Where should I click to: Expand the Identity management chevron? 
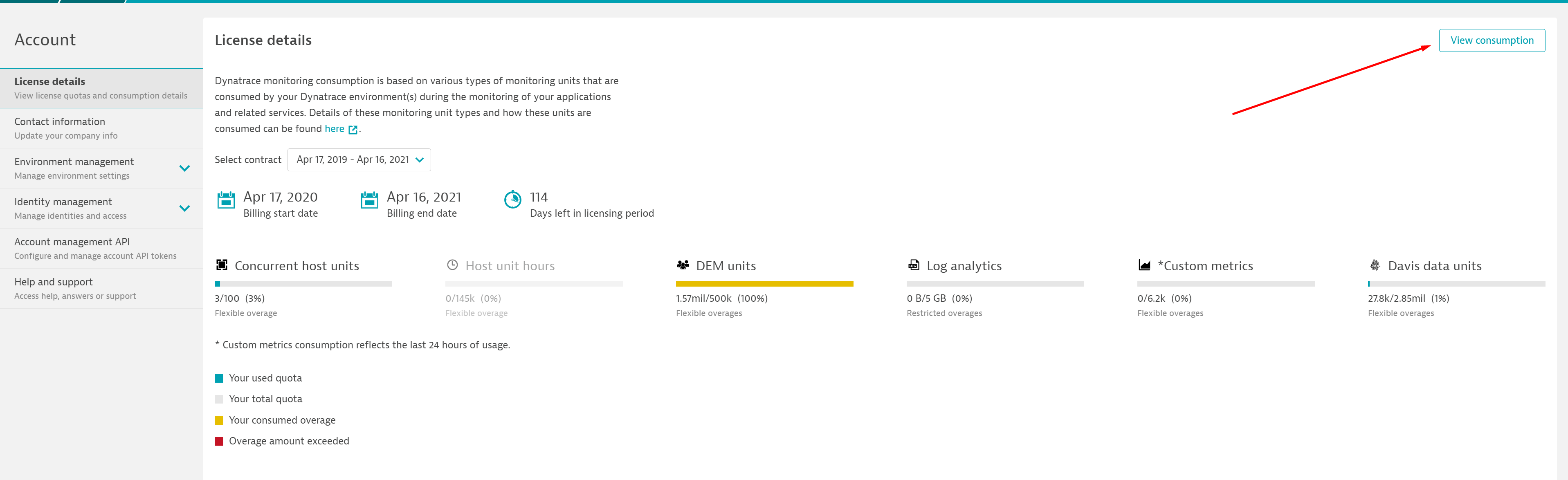184,209
